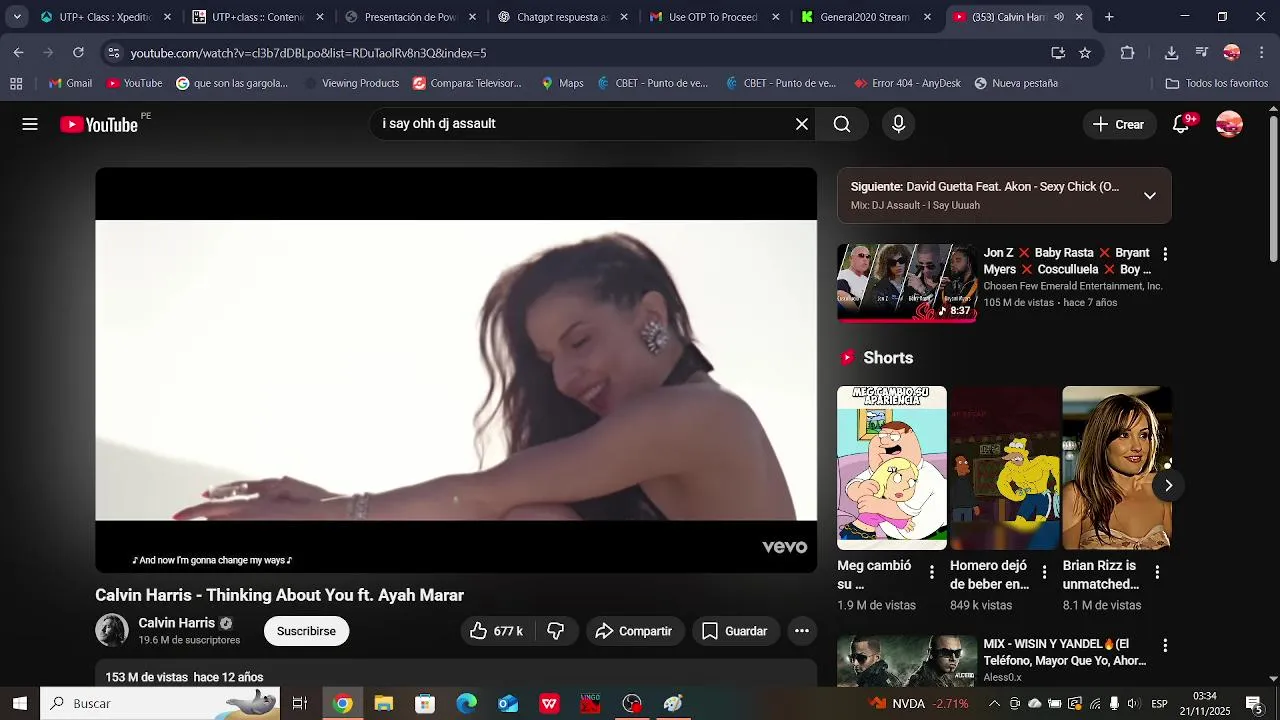The image size is (1280, 720).
Task: Open Chrome tab search dropdown
Action: pyautogui.click(x=17, y=17)
